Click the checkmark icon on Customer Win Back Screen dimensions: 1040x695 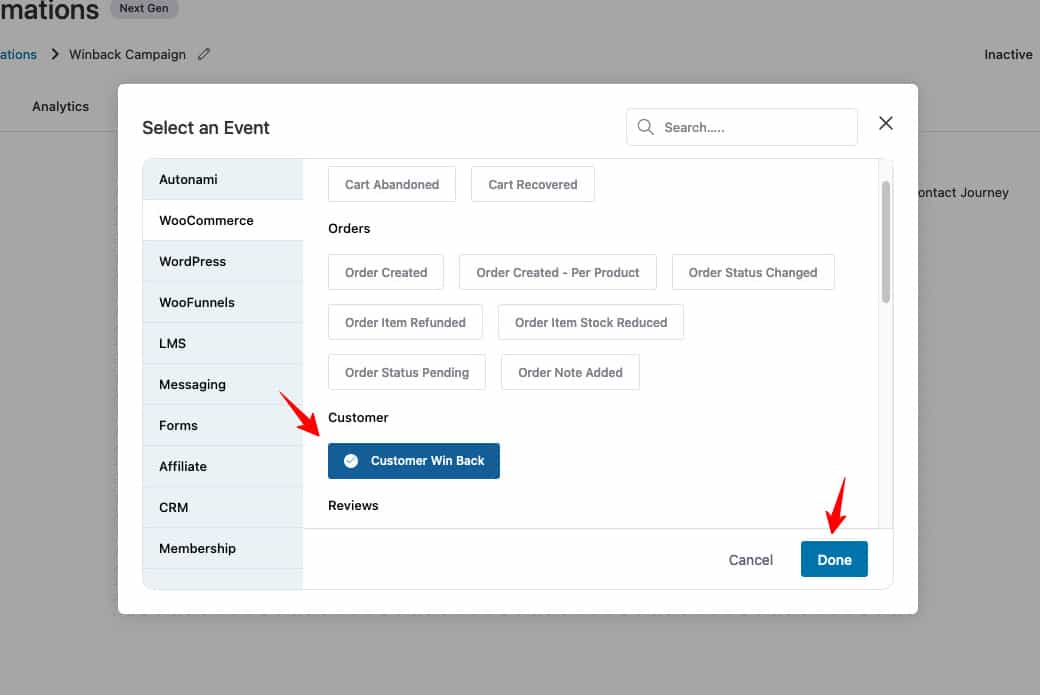[352, 461]
